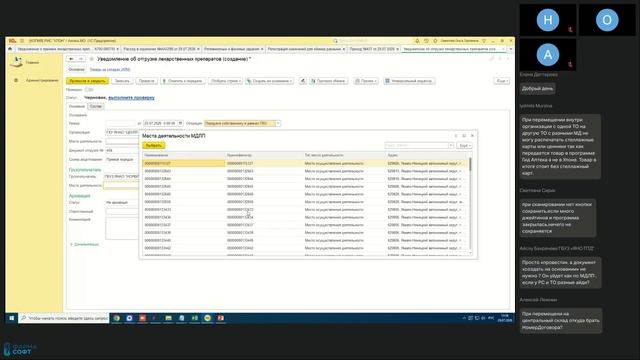Image resolution: width=640 pixels, height=360 pixels.
Task: Click the 1C global search field in title bar
Action: tap(371, 41)
